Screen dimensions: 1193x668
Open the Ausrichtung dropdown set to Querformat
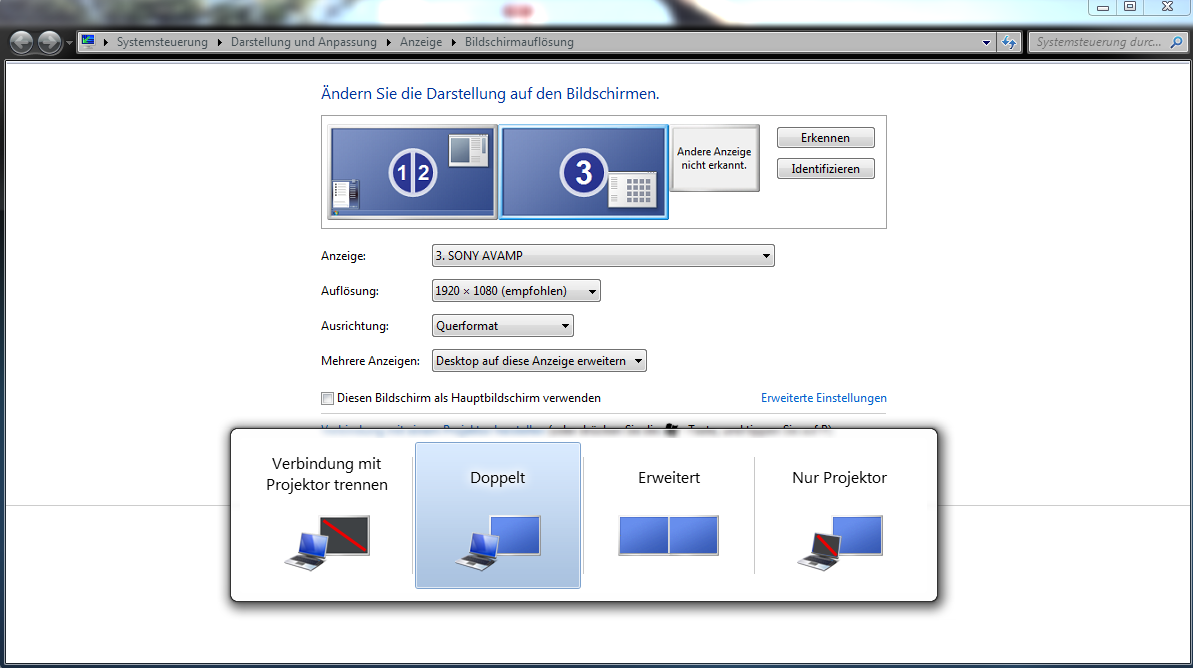click(x=502, y=326)
